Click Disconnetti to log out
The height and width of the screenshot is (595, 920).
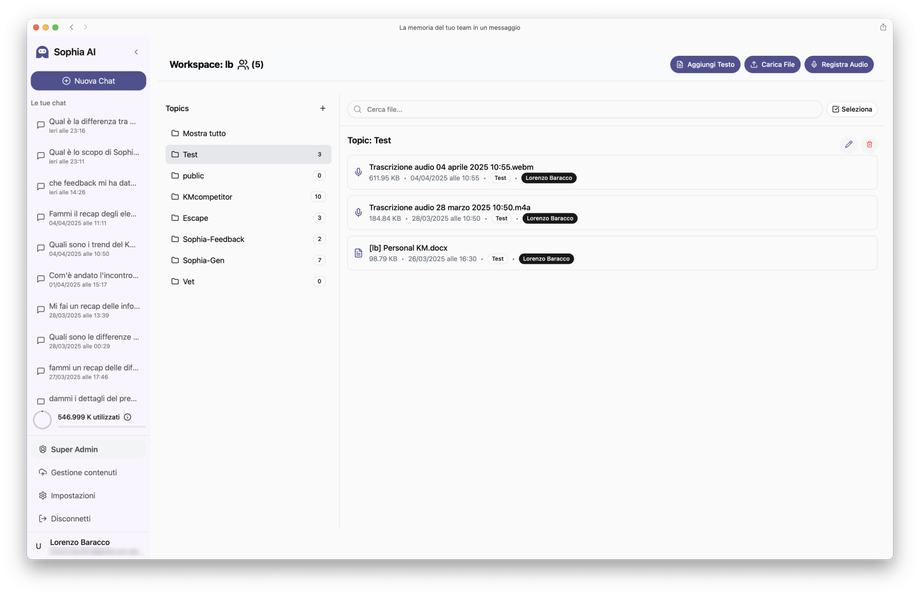click(88, 519)
